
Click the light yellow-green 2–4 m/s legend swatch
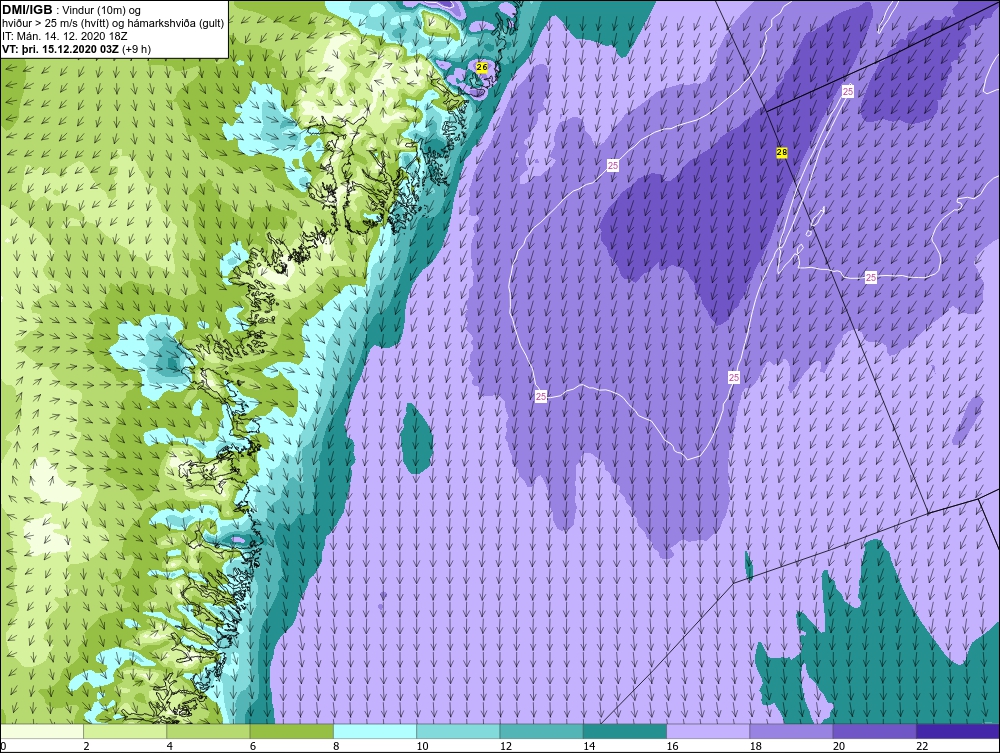coord(125,731)
